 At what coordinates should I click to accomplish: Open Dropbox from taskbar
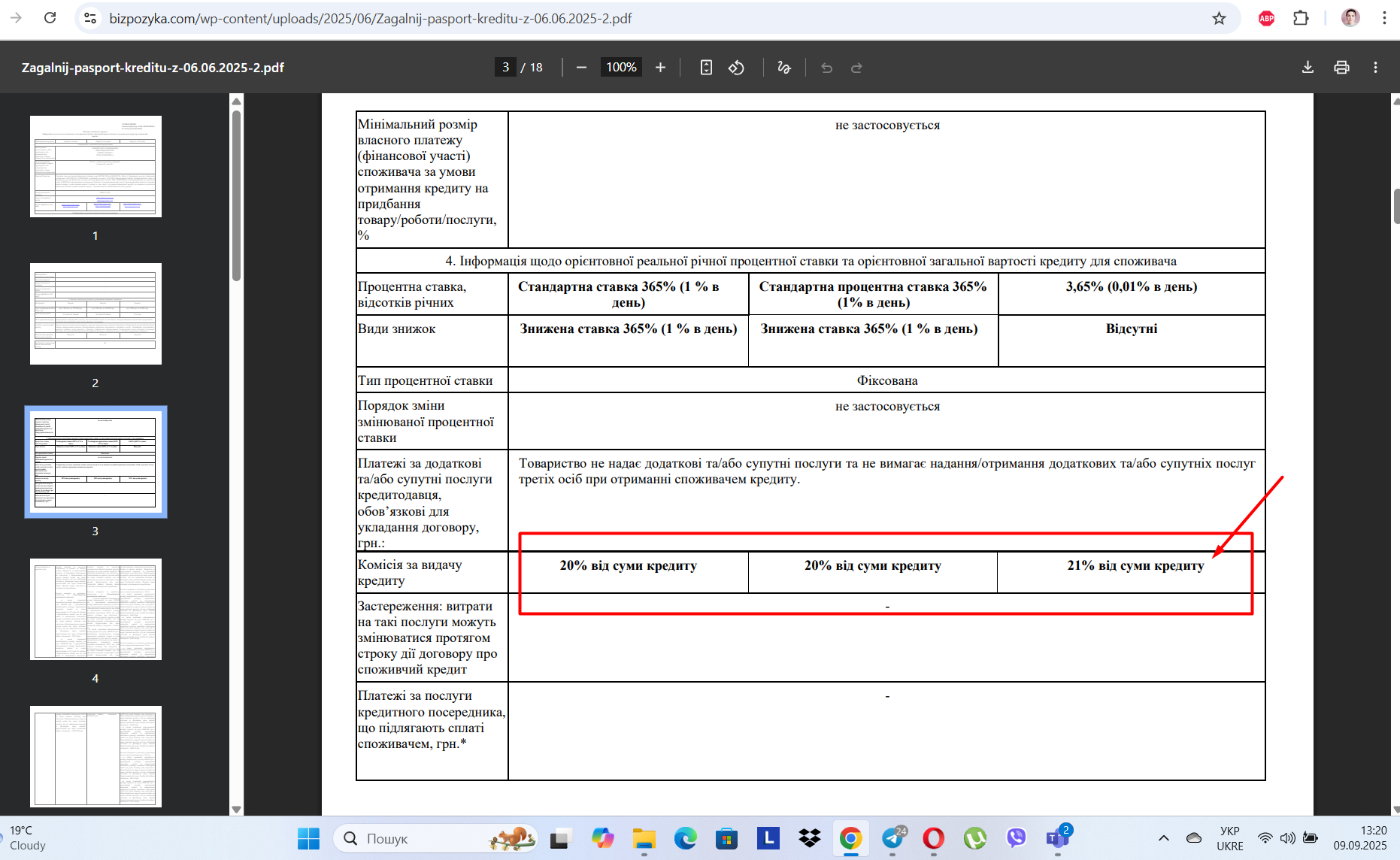point(809,838)
